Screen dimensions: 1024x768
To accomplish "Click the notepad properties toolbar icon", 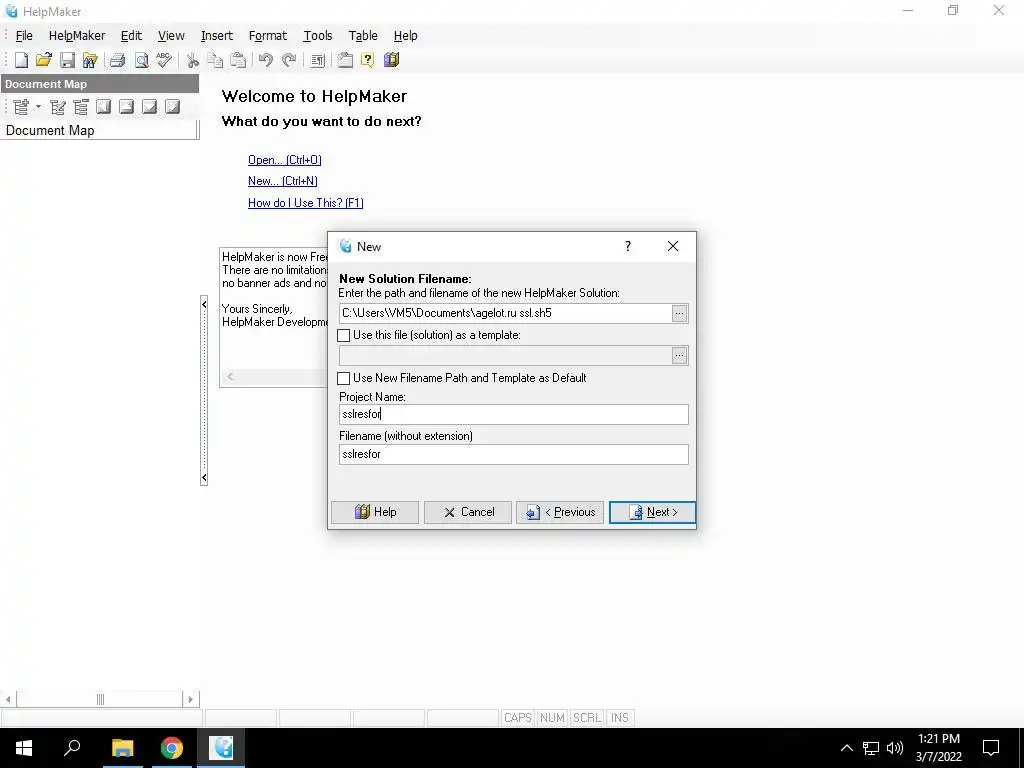I will [x=345, y=60].
